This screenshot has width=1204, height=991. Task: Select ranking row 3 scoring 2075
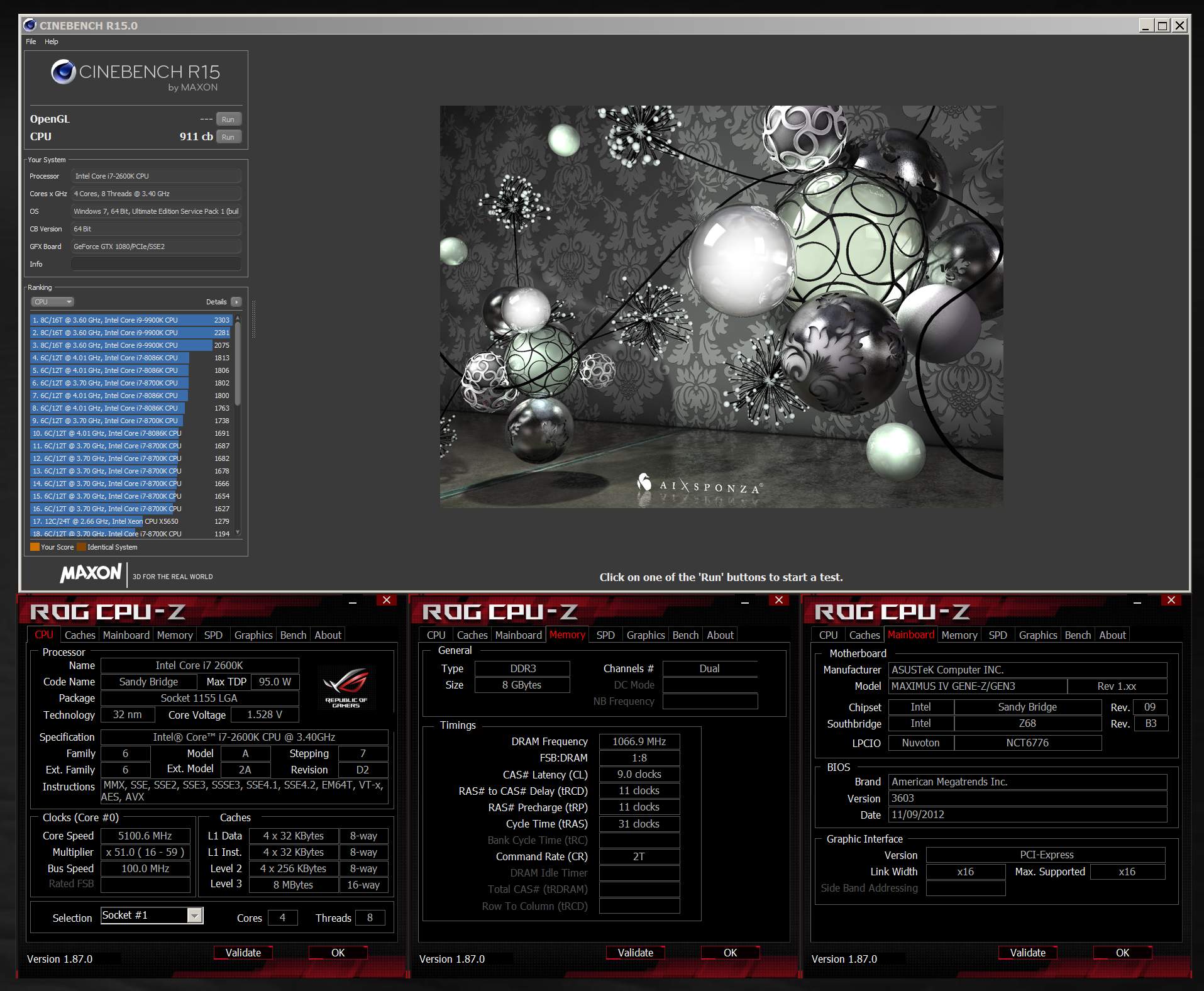point(131,345)
